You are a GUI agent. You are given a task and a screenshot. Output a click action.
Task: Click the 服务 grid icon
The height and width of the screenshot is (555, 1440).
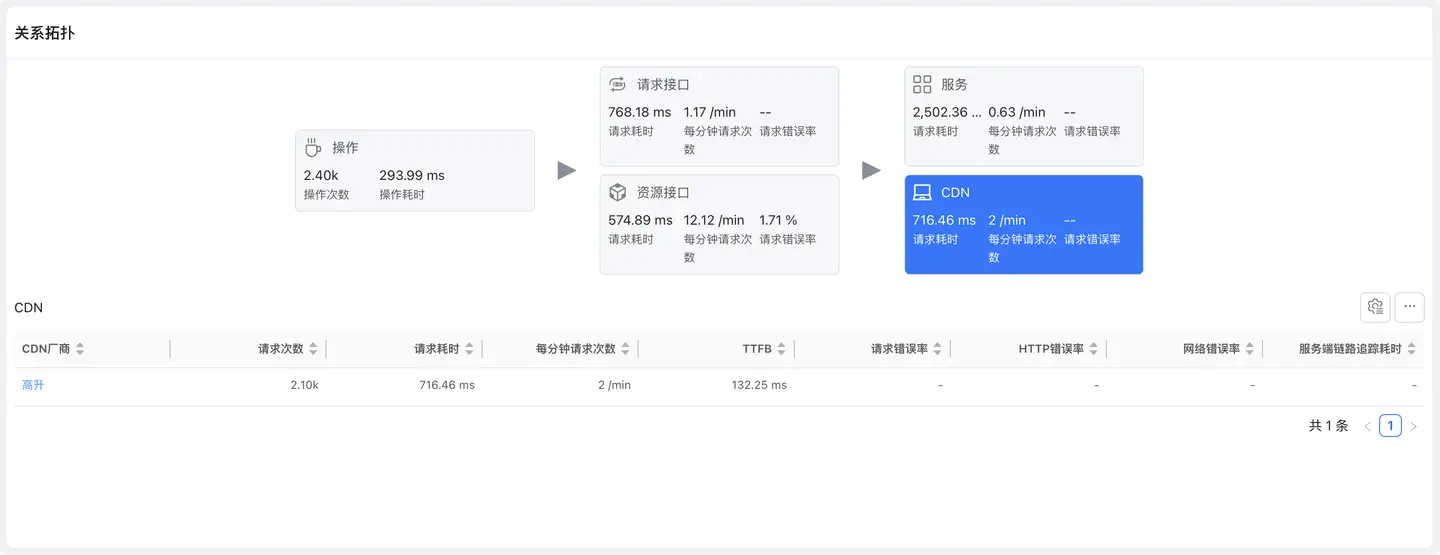pos(922,85)
